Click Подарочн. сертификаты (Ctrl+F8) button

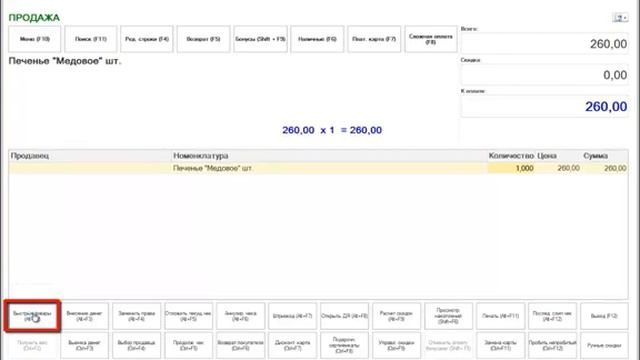click(x=344, y=345)
